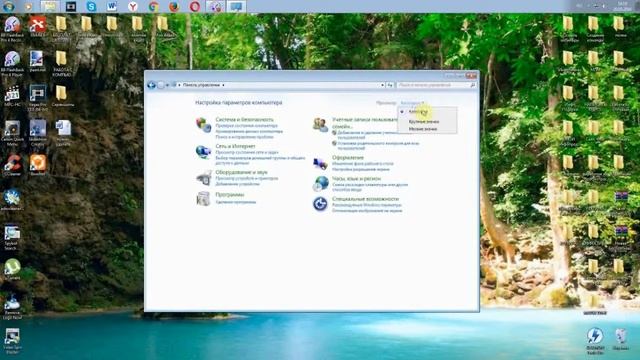Click the Часы, язык и регион globe-clock icon
The image size is (640, 360).
click(x=320, y=183)
